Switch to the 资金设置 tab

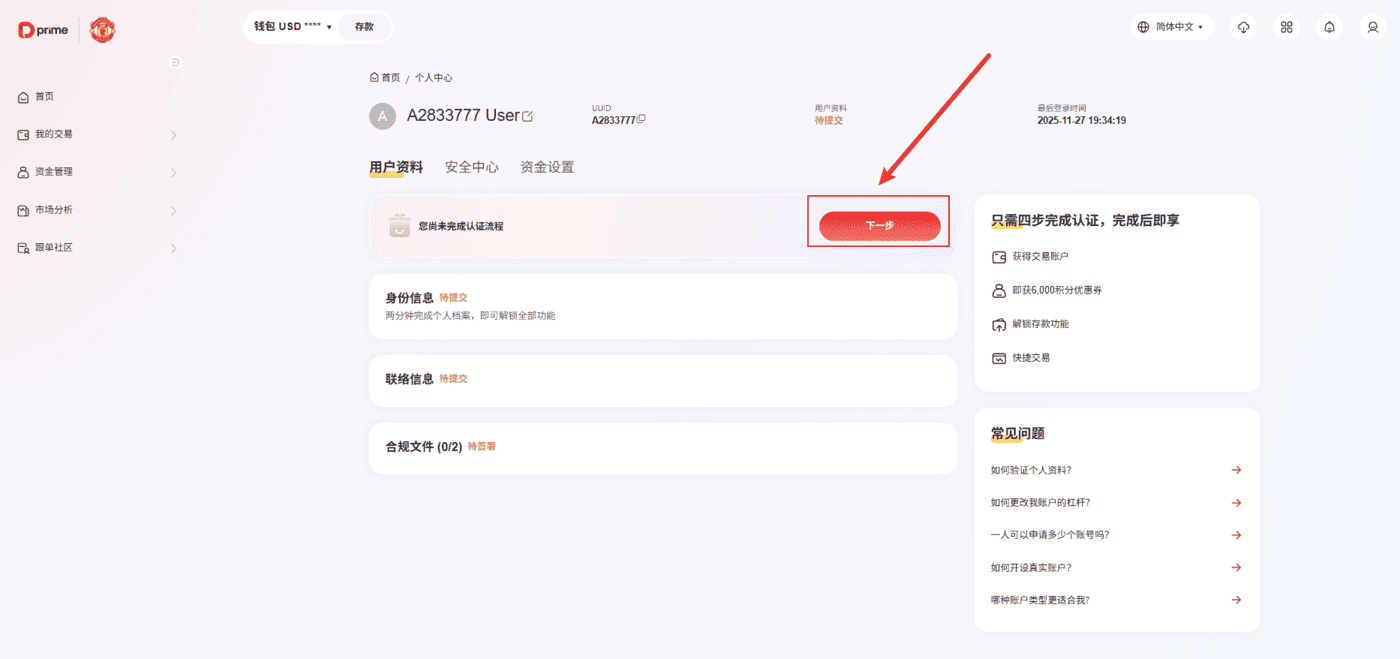pos(547,167)
